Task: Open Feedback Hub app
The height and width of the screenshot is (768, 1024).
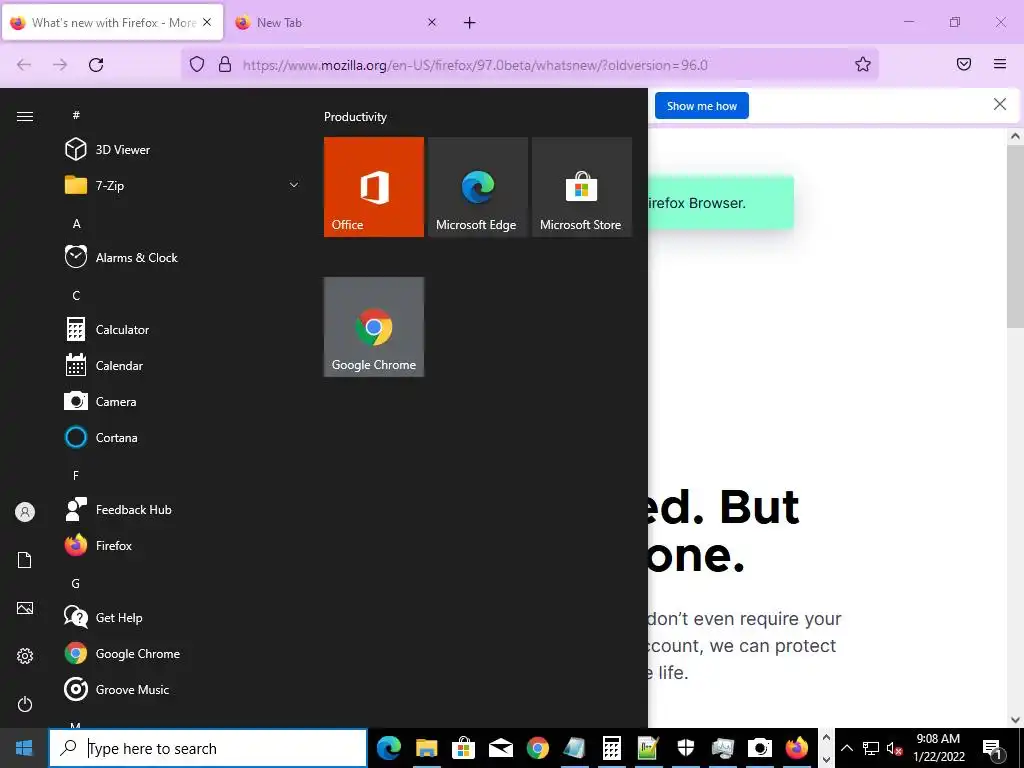Action: [183, 509]
